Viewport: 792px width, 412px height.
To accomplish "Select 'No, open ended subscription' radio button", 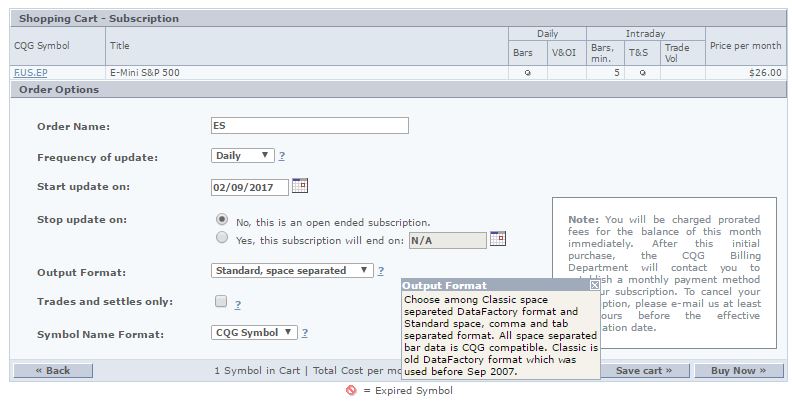I will point(222,220).
